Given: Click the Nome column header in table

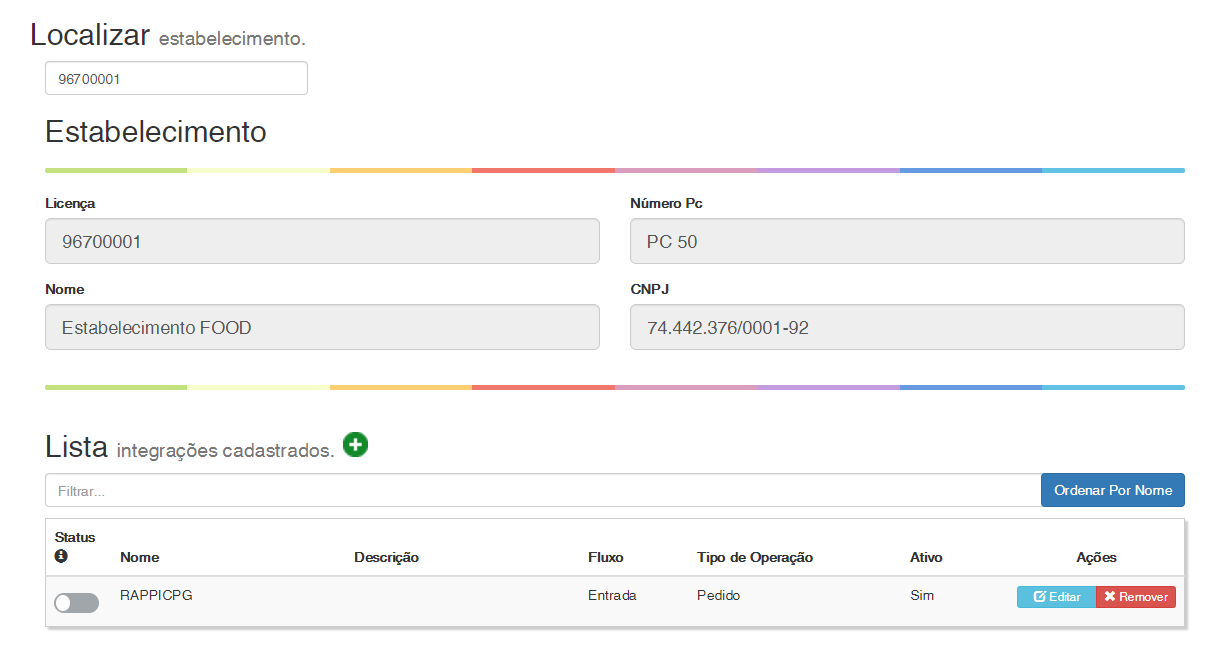Looking at the screenshot, I should 140,558.
